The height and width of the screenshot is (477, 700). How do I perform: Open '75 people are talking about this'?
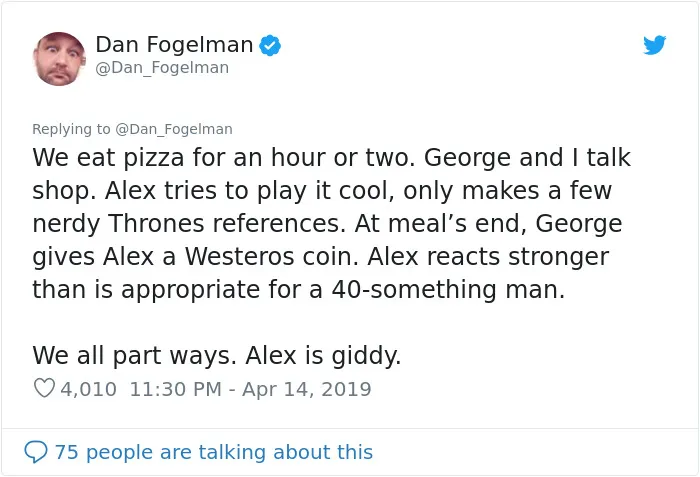[213, 452]
